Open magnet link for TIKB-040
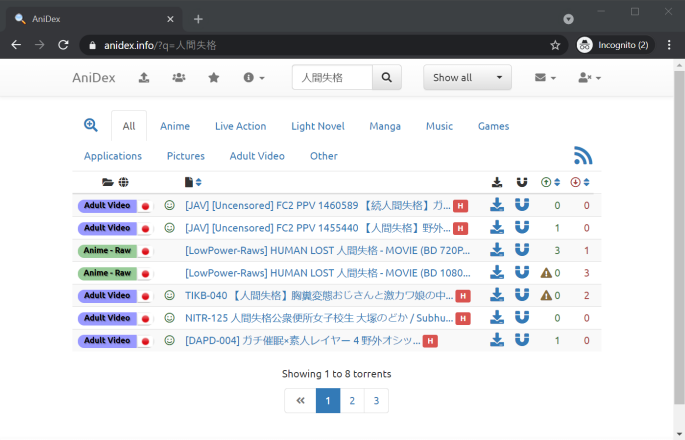685x440 pixels. 522,294
